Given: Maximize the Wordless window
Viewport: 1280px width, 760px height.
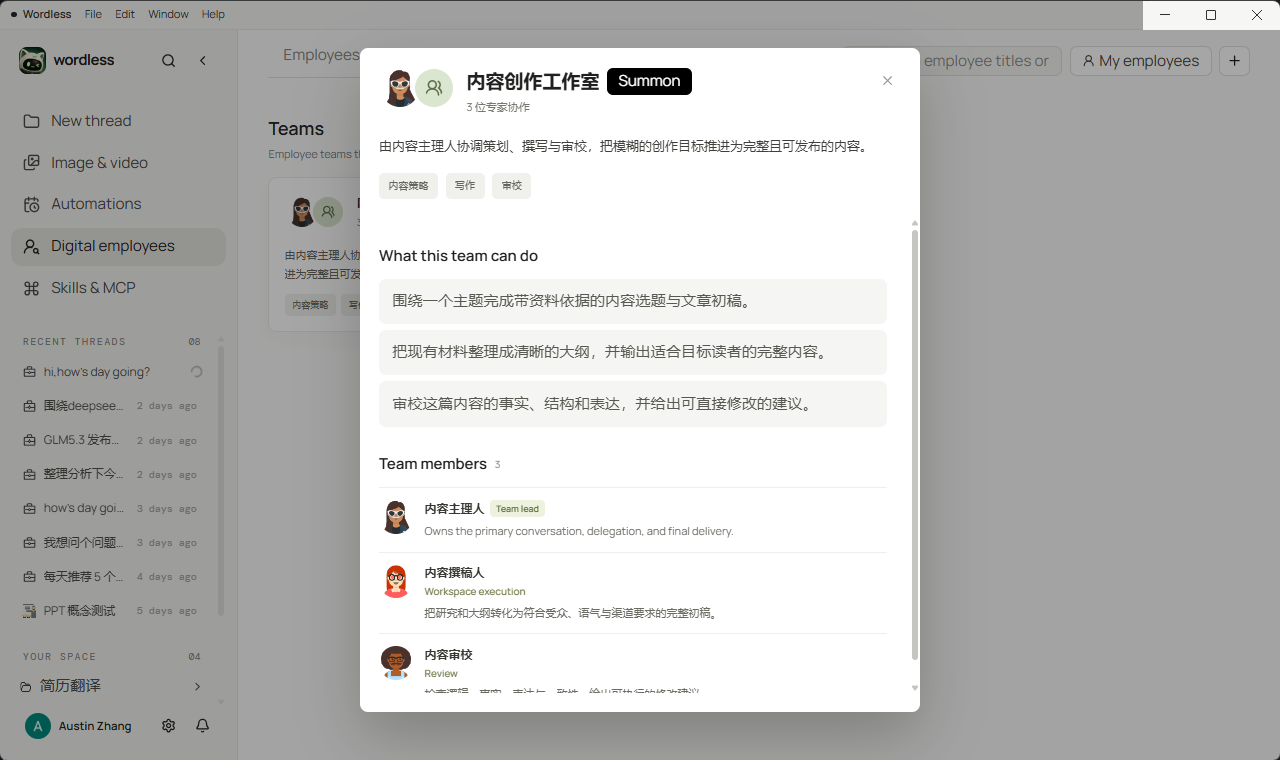Looking at the screenshot, I should click(x=1211, y=15).
